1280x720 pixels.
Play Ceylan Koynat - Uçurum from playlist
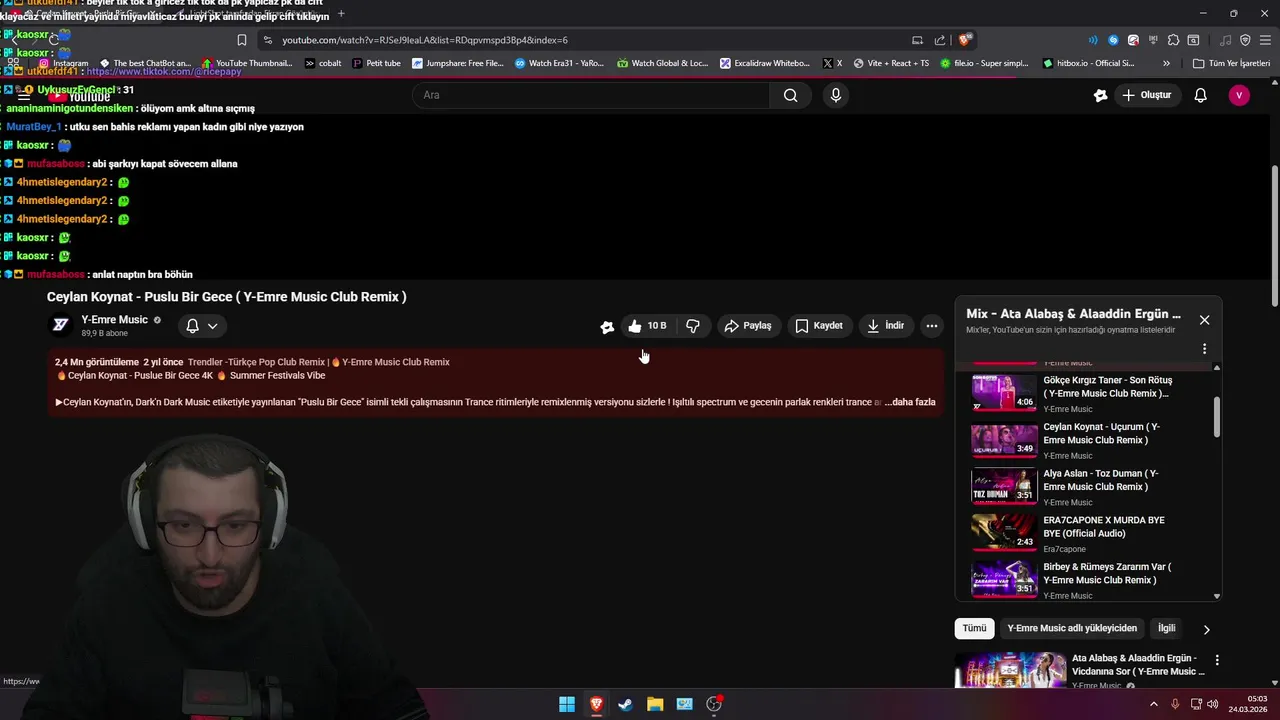click(x=1090, y=440)
